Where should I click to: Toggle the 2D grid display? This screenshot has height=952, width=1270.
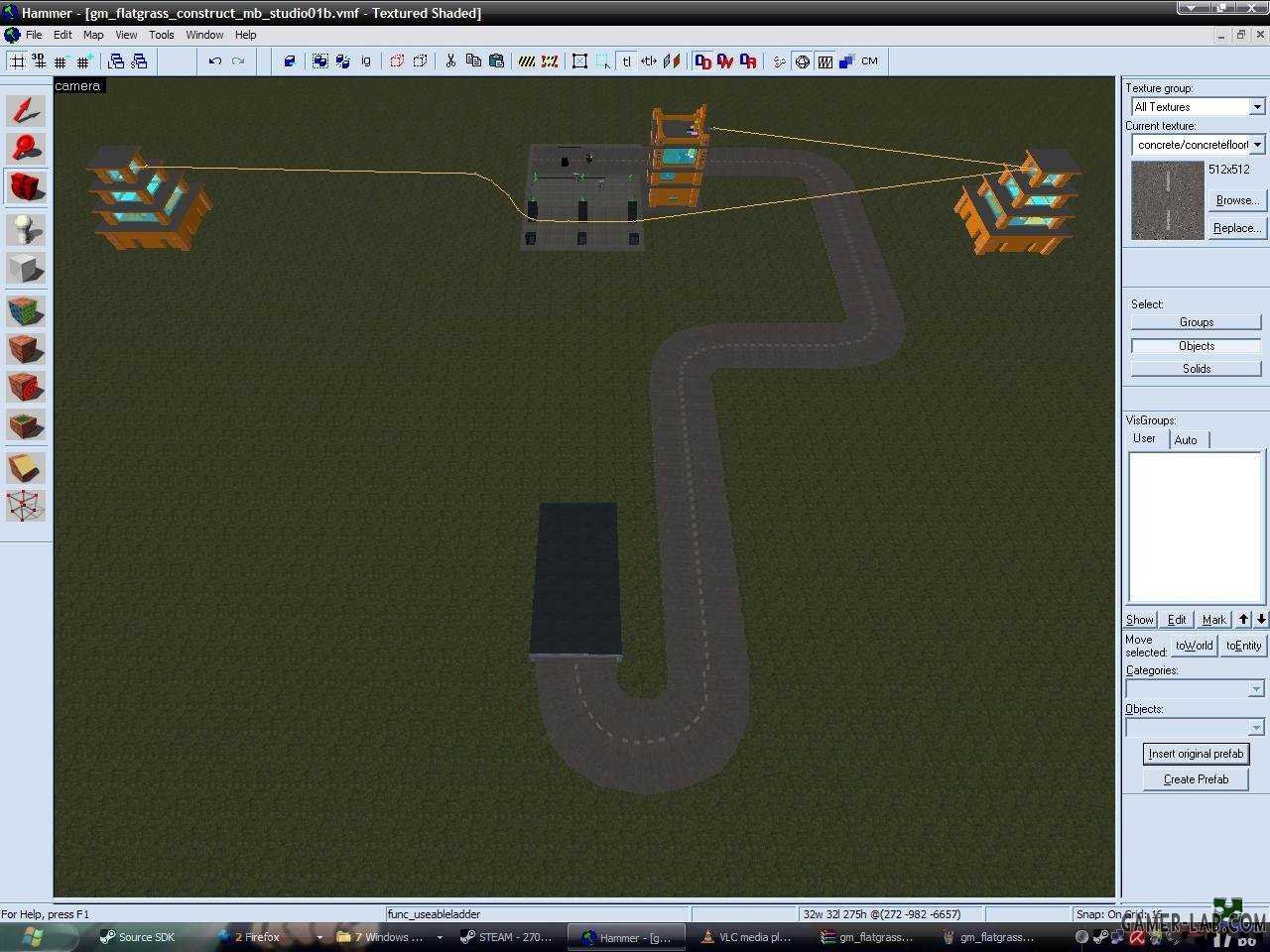17,61
